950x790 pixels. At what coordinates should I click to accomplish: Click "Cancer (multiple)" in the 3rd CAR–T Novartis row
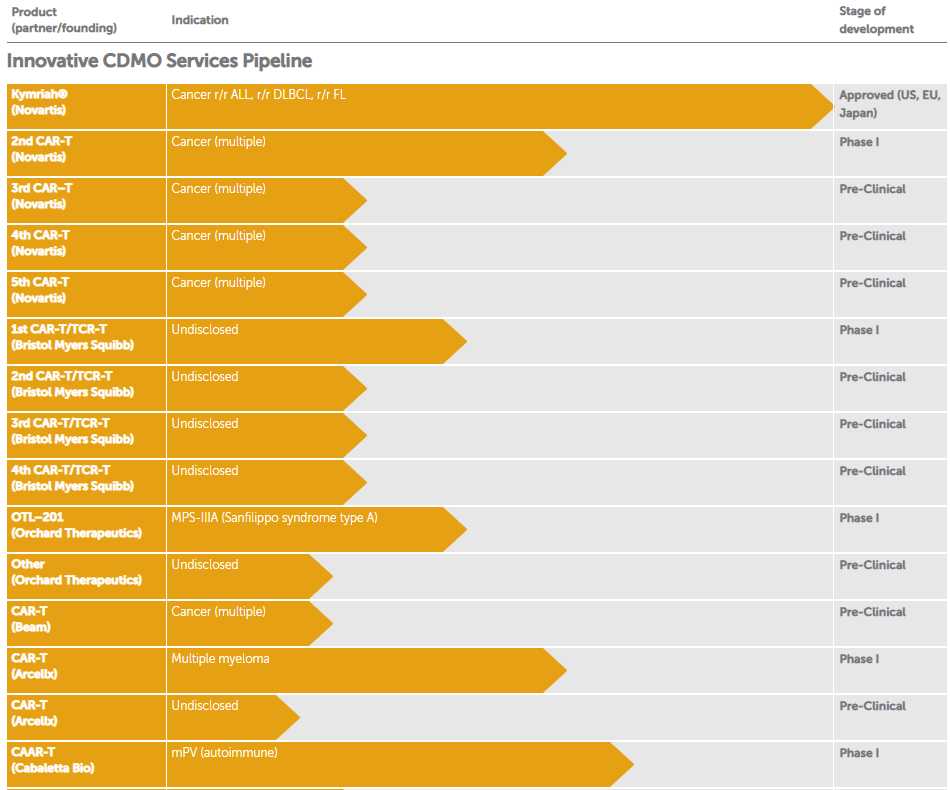tap(219, 188)
